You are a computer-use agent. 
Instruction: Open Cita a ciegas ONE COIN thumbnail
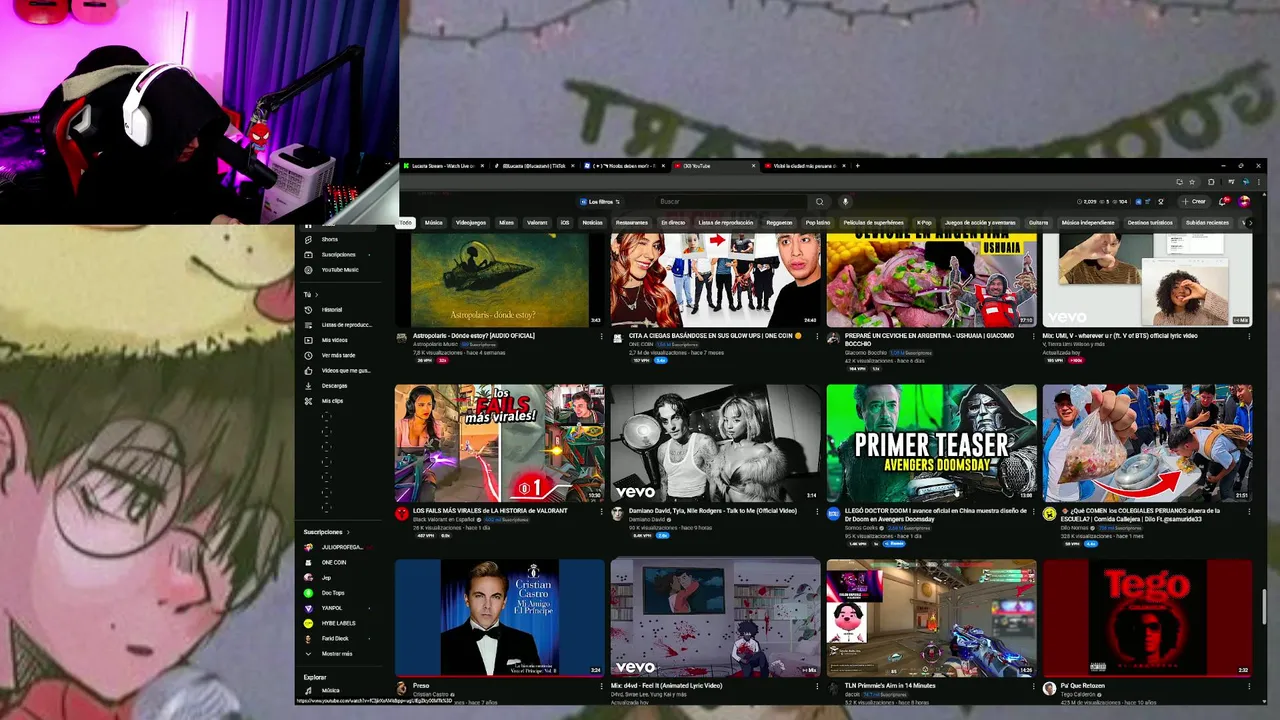click(x=715, y=280)
